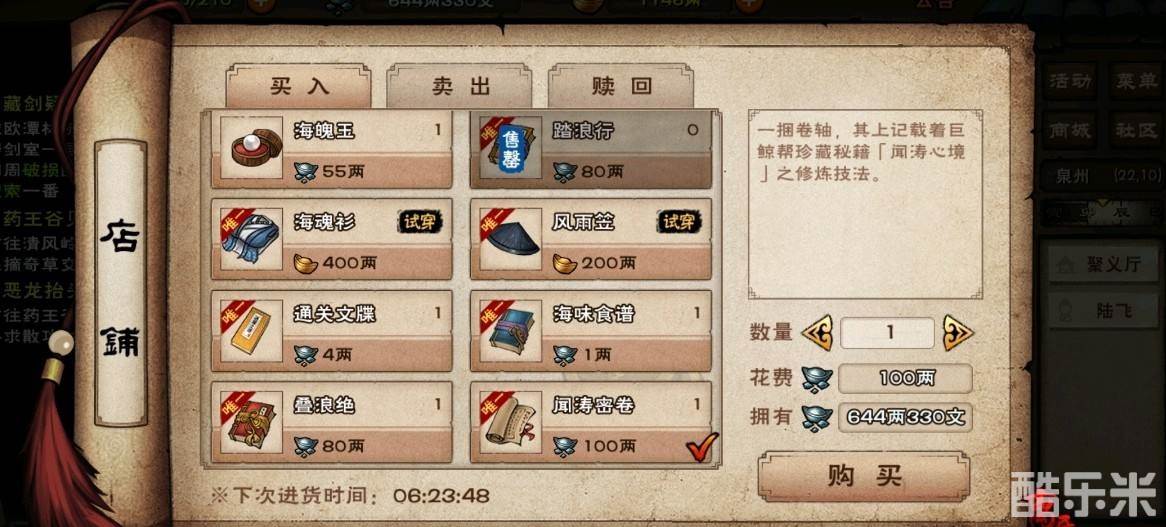
Task: Click the 海魂衫 blue robe icon
Action: click(252, 238)
